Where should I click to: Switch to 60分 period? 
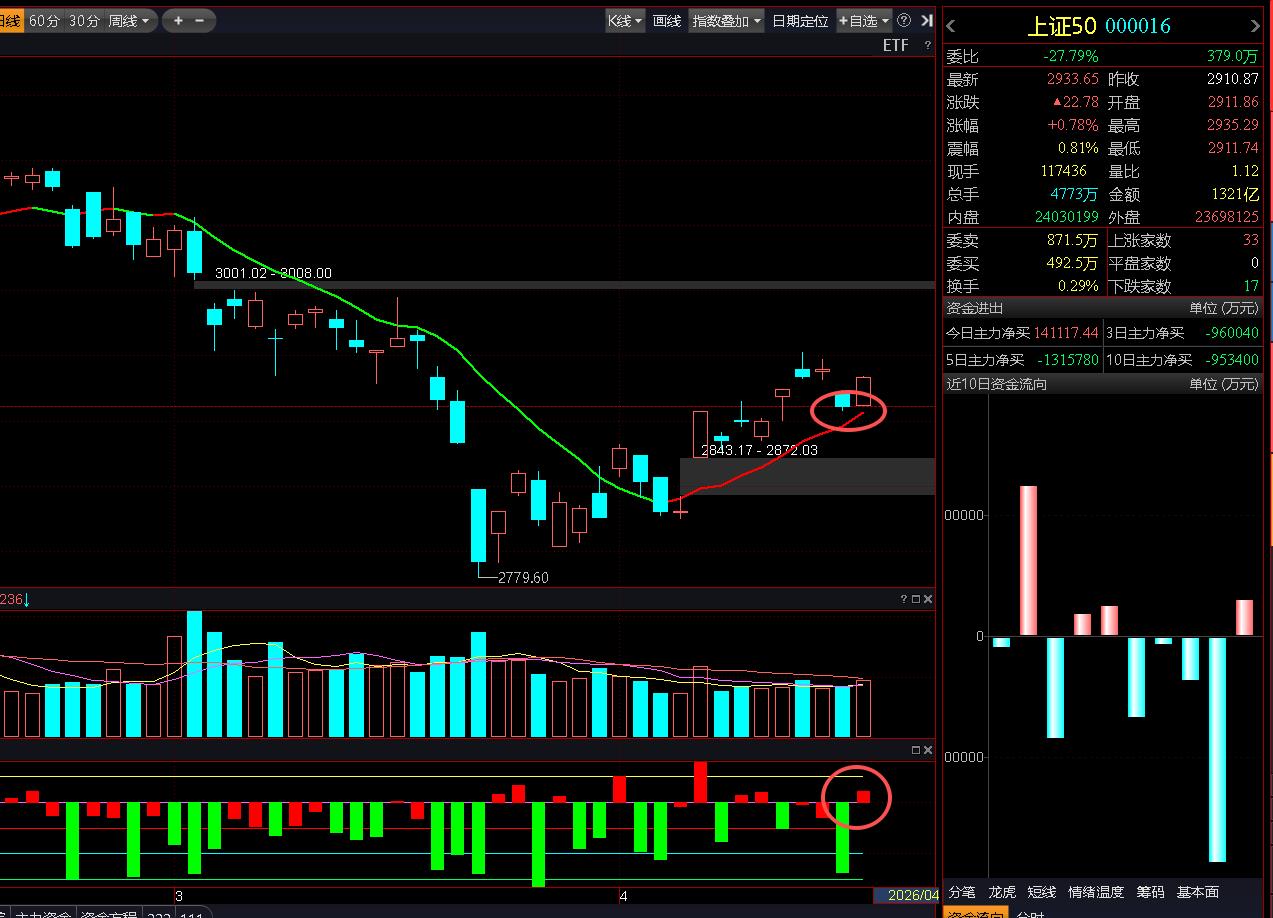(44, 20)
